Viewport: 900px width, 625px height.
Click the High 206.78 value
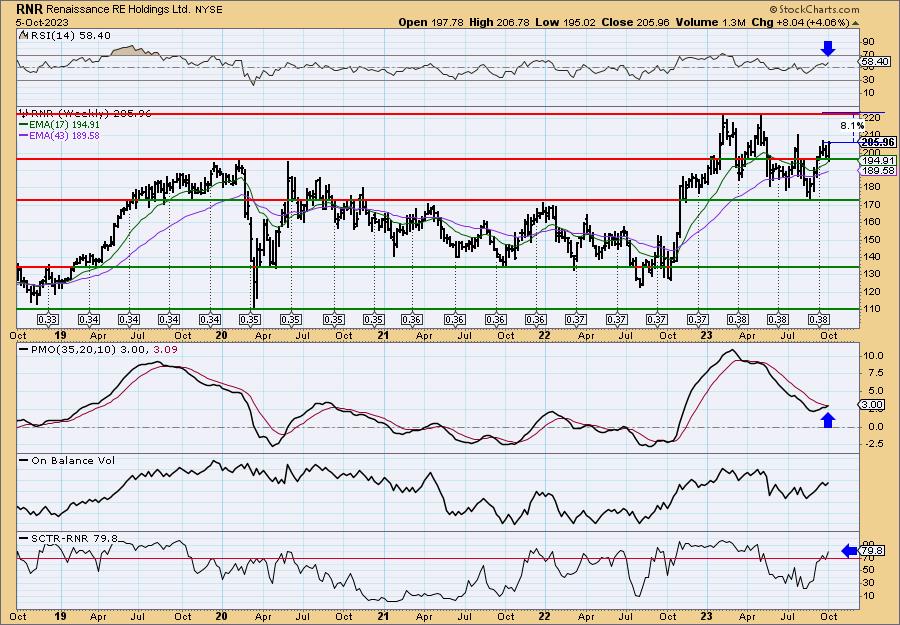(501, 22)
